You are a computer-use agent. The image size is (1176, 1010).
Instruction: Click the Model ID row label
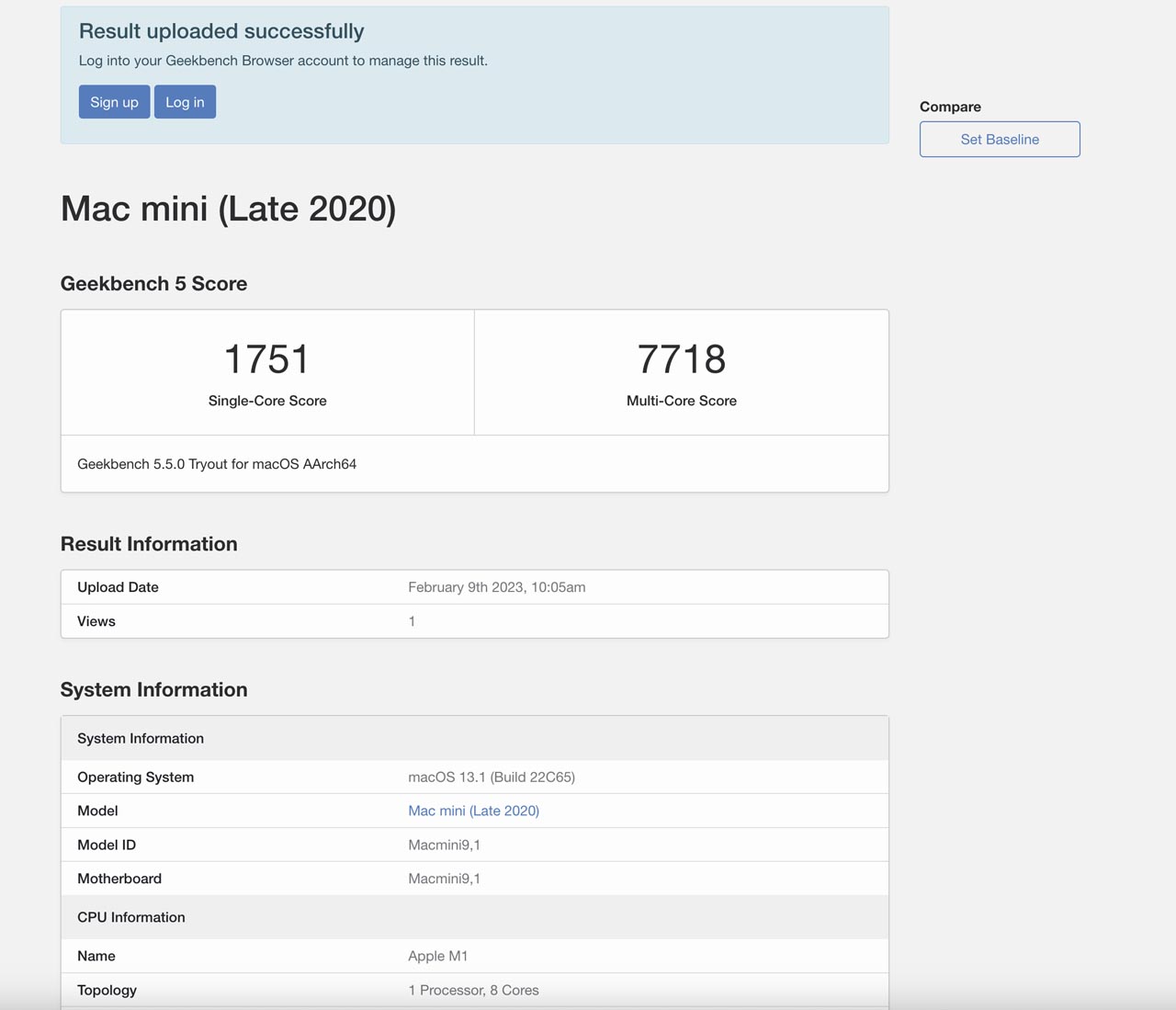coord(107,845)
